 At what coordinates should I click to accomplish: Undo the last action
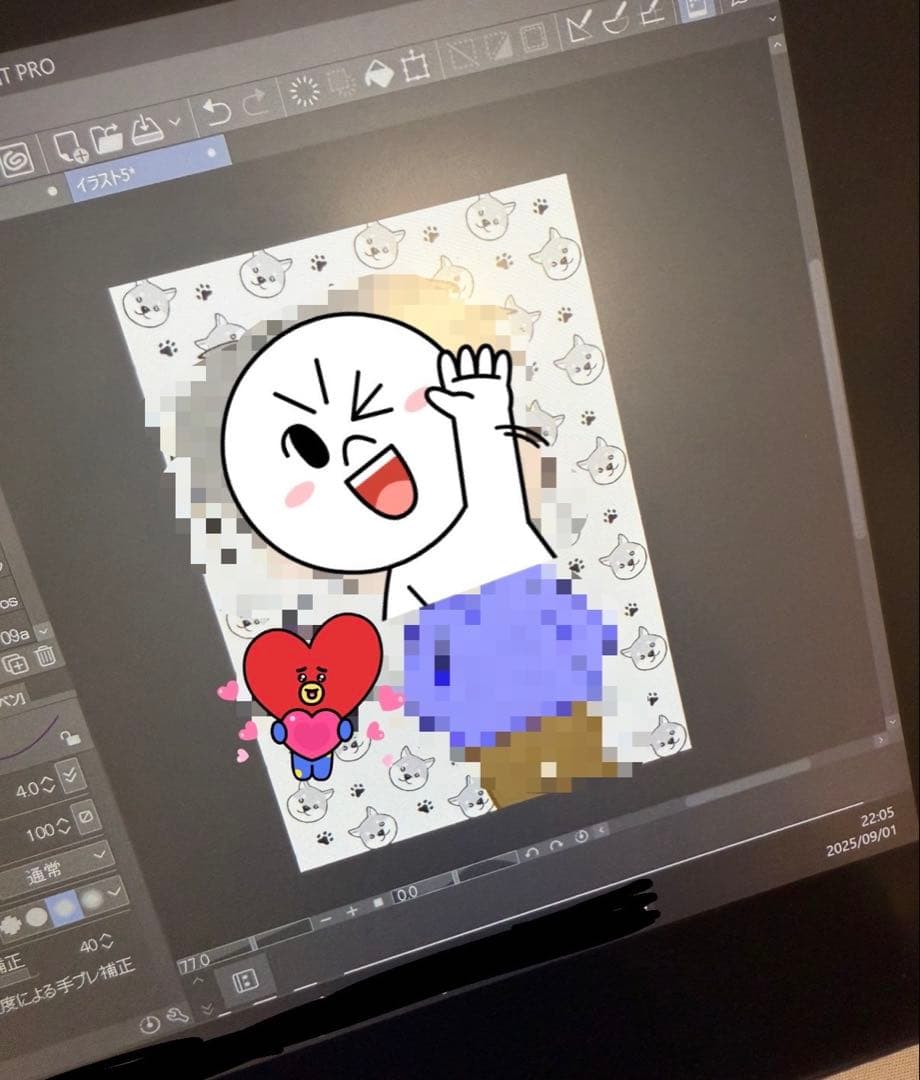[216, 111]
